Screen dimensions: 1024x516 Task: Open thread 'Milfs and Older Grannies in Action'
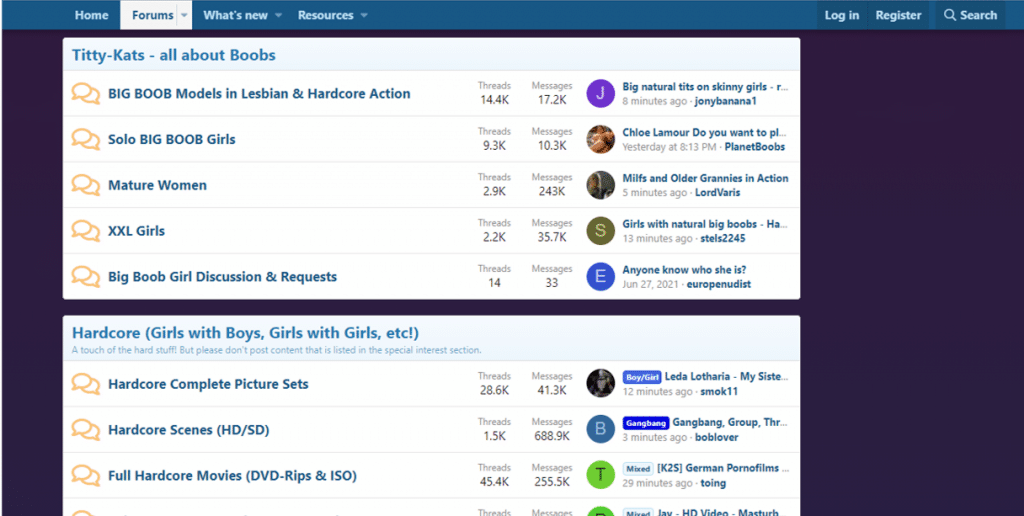click(705, 178)
